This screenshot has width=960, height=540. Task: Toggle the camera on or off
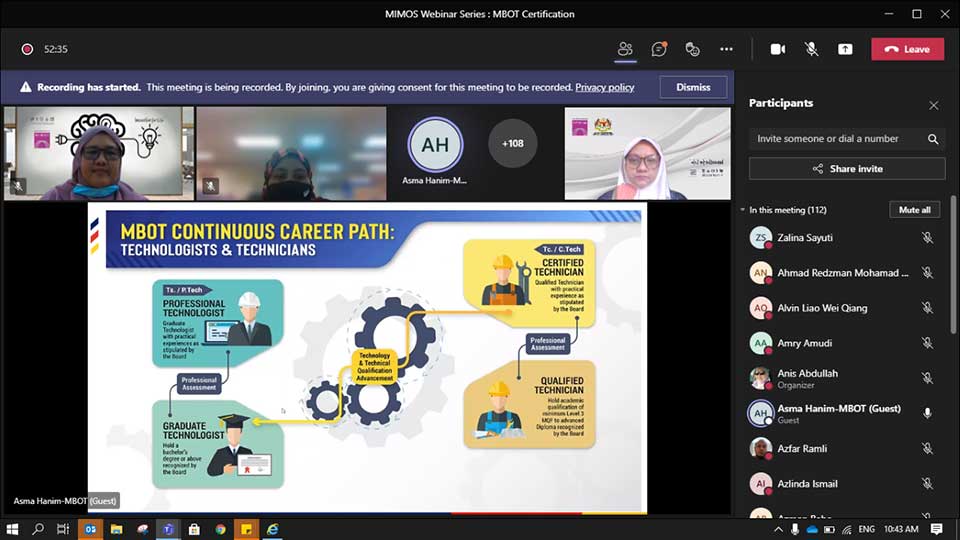(778, 49)
